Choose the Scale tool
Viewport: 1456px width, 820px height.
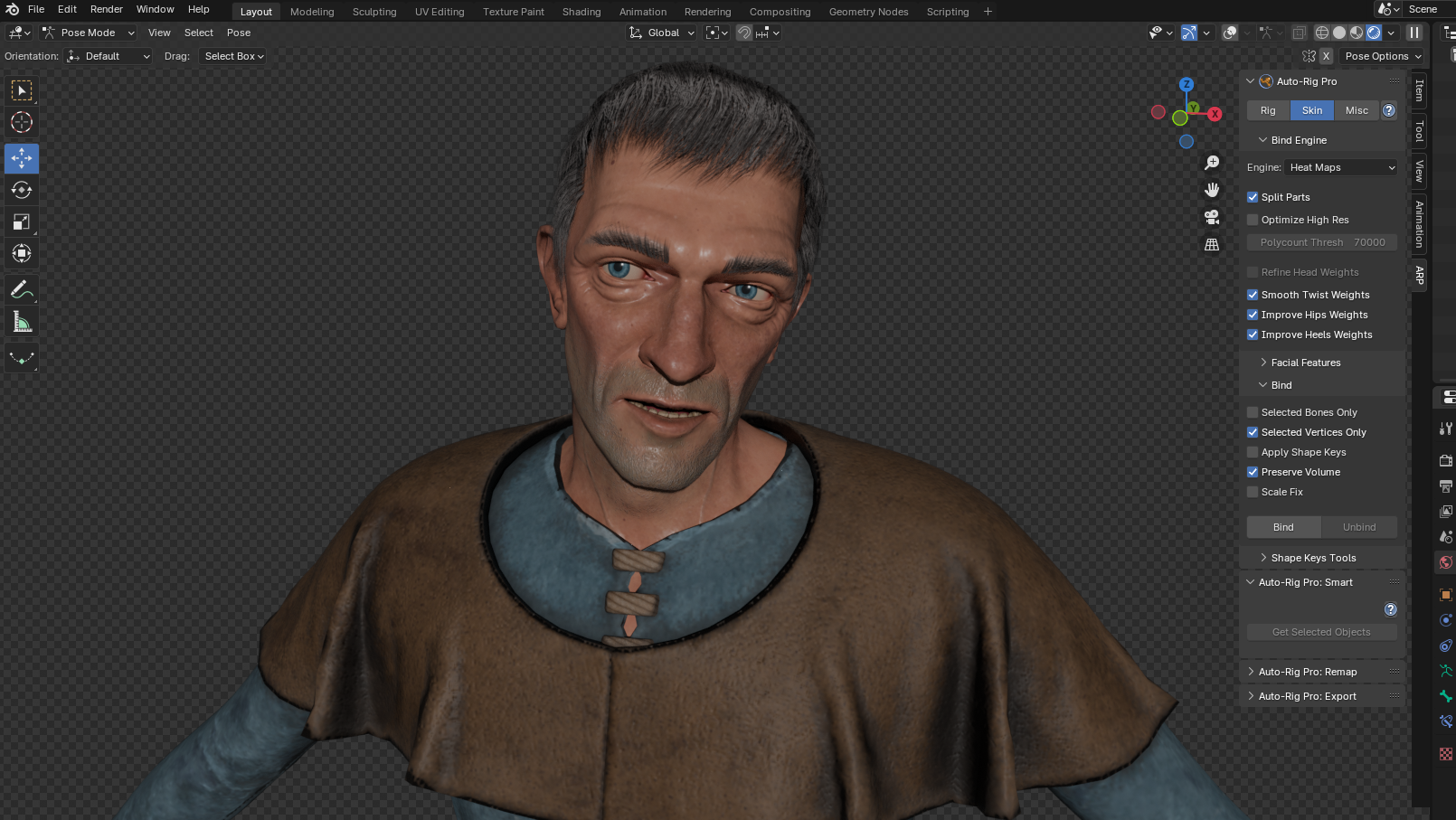click(22, 222)
